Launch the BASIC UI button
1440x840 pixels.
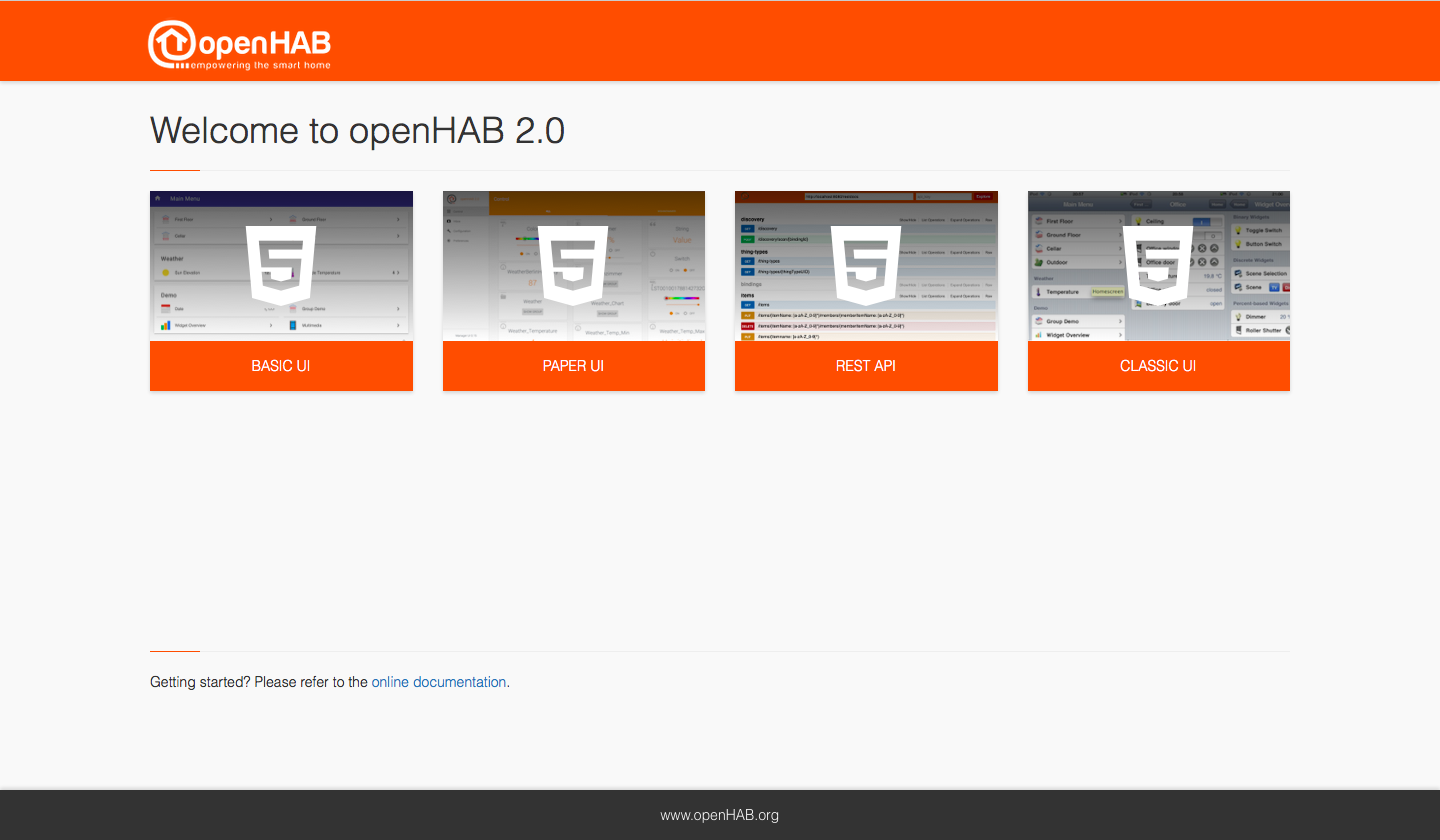[x=281, y=366]
